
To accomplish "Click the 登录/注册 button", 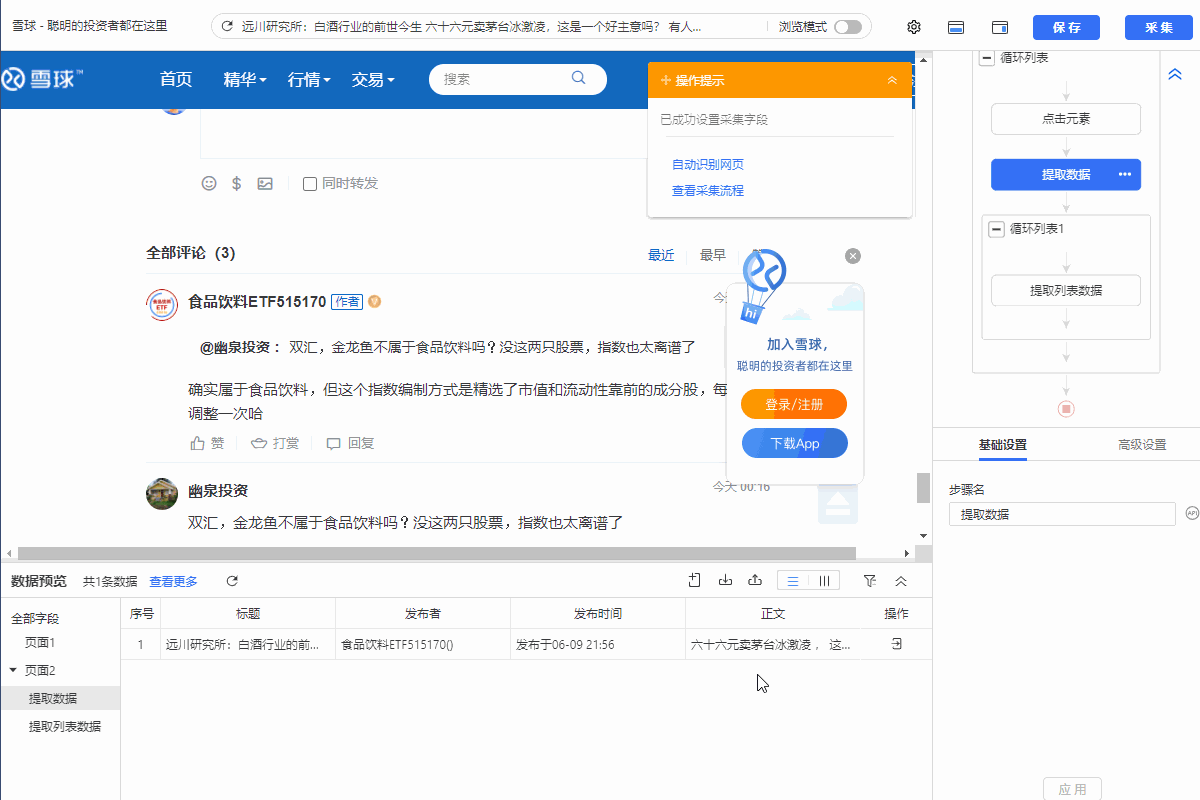I will point(794,404).
